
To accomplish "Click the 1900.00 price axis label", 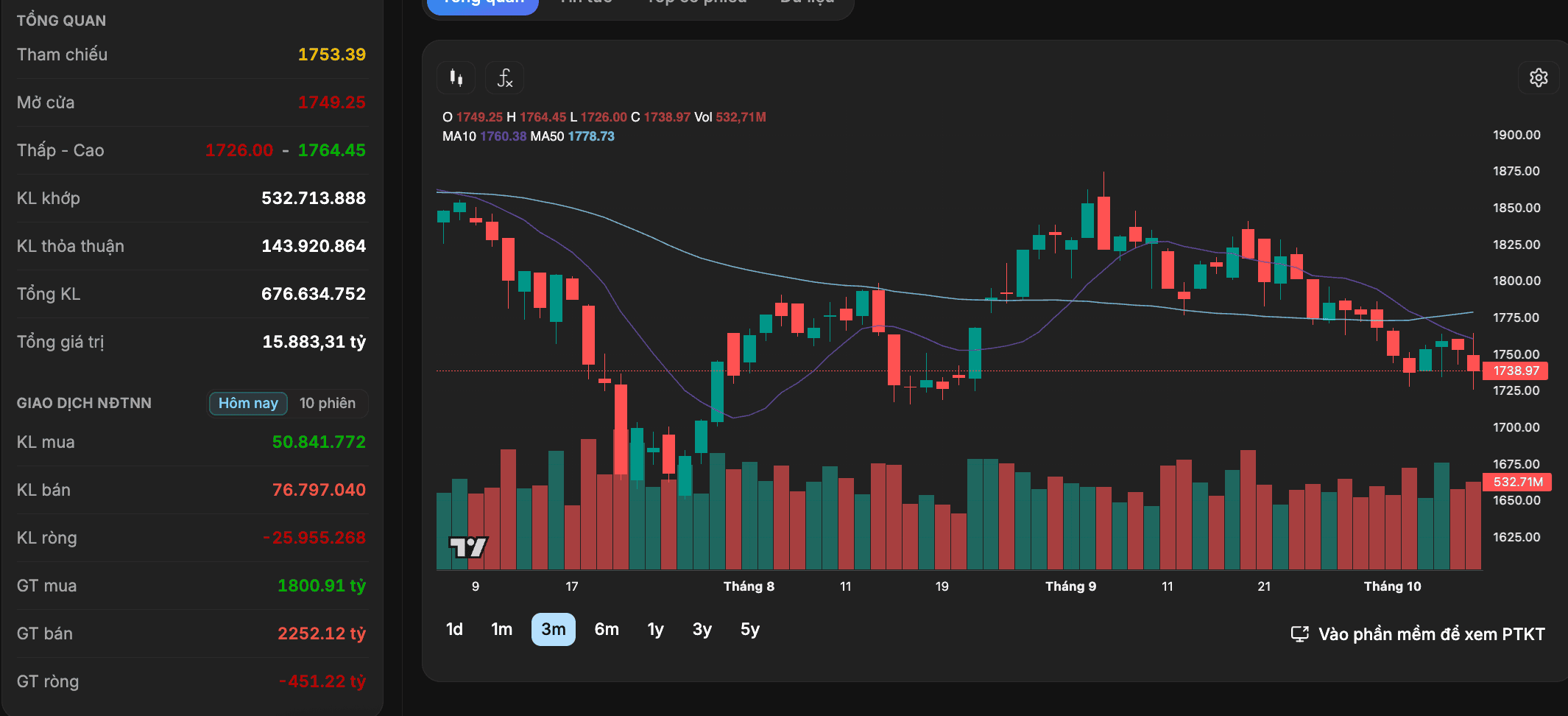I will (1516, 135).
